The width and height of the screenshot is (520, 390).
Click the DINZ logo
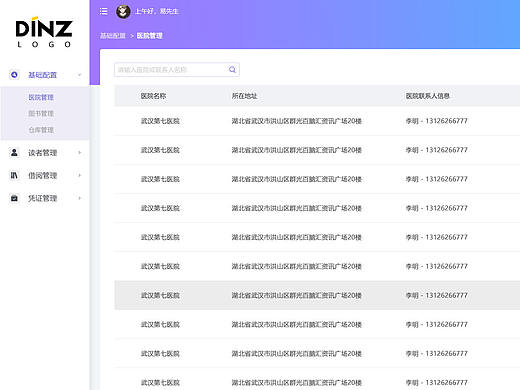pos(44,32)
